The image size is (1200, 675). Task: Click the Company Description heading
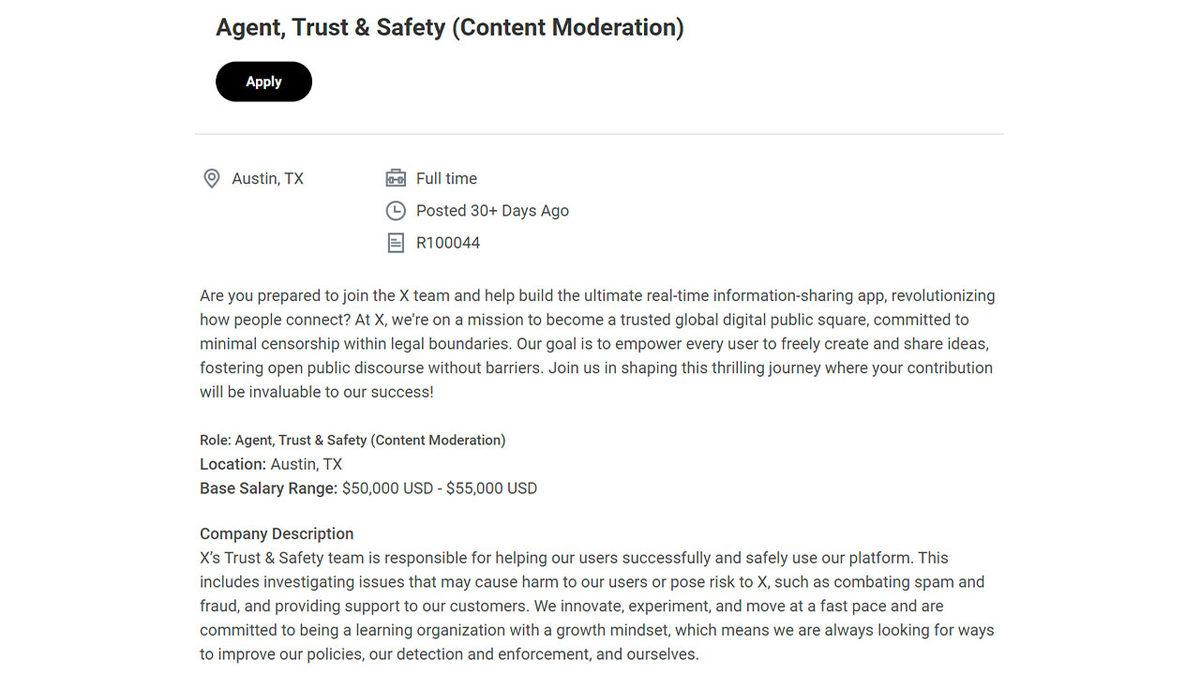tap(277, 534)
